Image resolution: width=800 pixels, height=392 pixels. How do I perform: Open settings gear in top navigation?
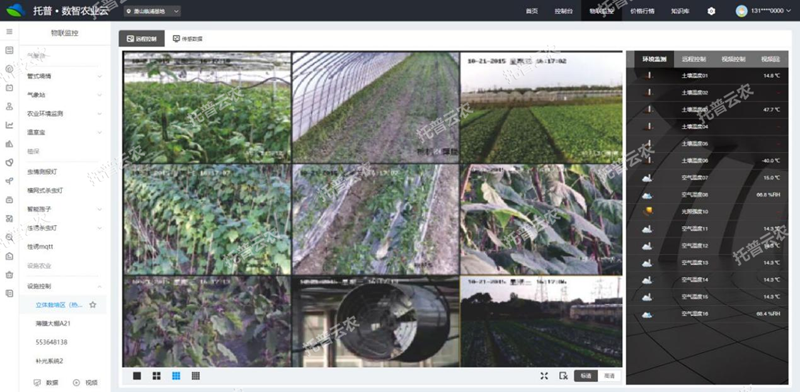click(x=711, y=11)
